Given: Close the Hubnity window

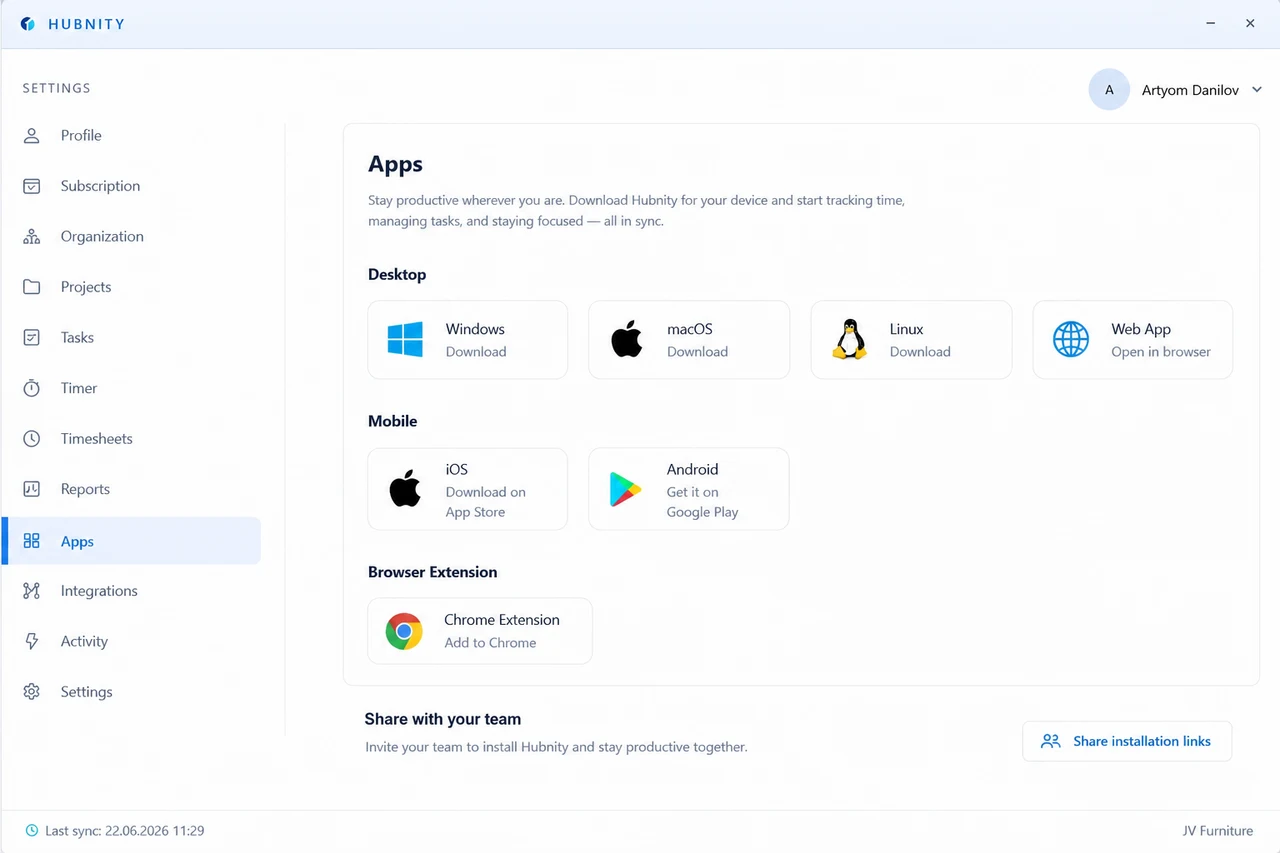Looking at the screenshot, I should coord(1250,23).
